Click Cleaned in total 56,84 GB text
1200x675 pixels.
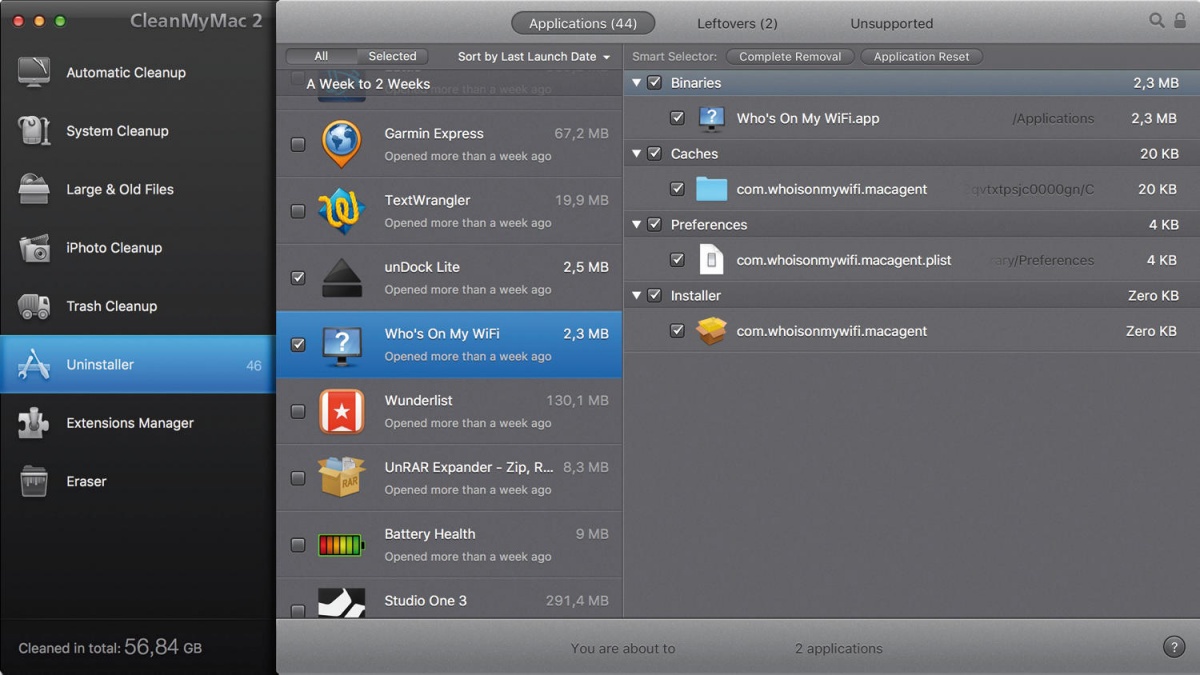tap(110, 648)
